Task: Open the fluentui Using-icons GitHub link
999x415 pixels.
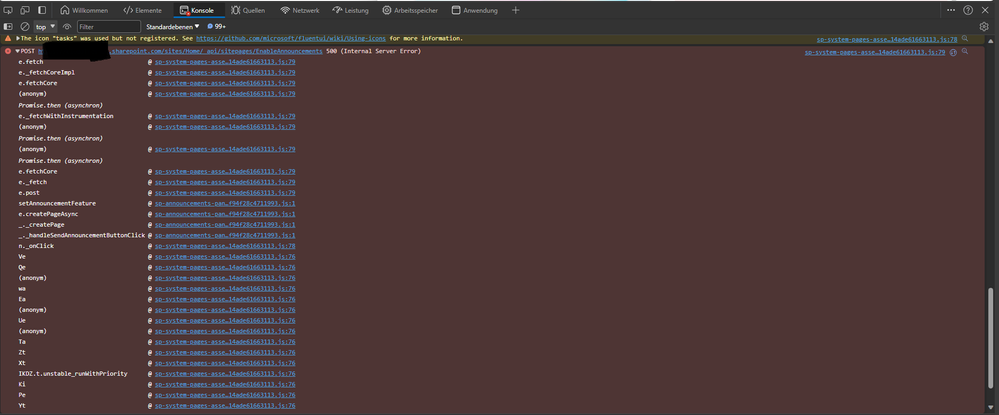Action: click(x=291, y=39)
